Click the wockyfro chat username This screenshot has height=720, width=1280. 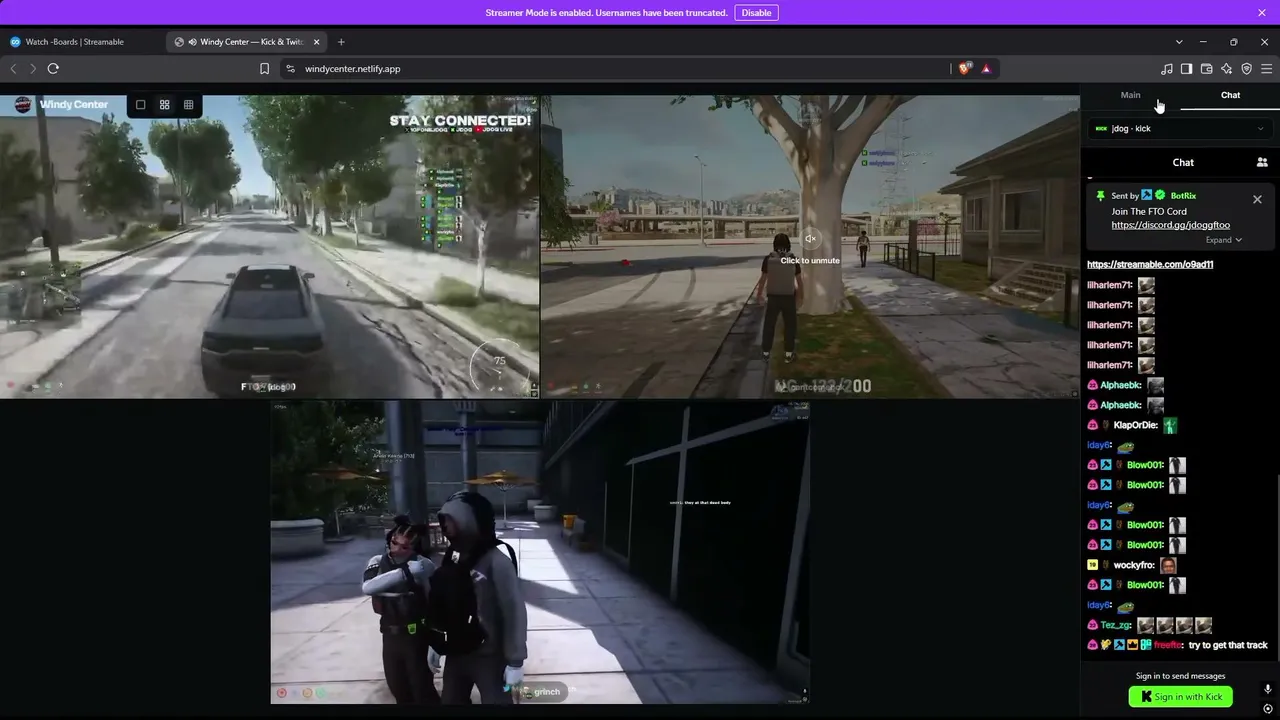(1134, 565)
